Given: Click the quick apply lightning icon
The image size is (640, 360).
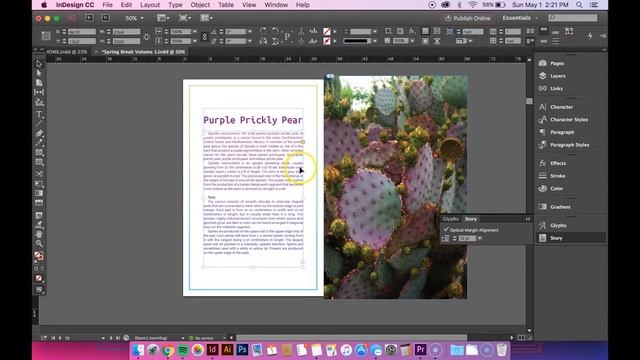Looking at the screenshot, I should [590, 36].
